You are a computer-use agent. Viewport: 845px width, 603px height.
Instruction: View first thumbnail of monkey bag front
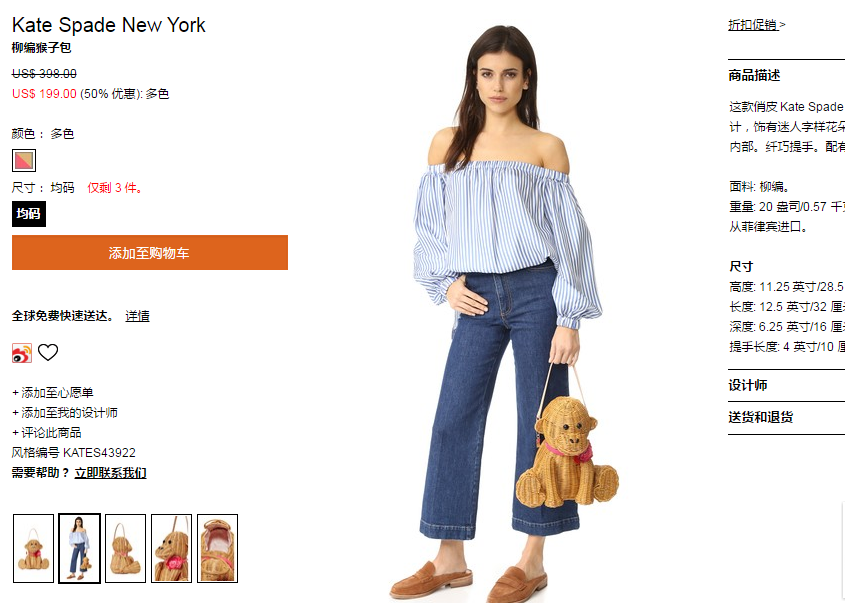tap(33, 548)
